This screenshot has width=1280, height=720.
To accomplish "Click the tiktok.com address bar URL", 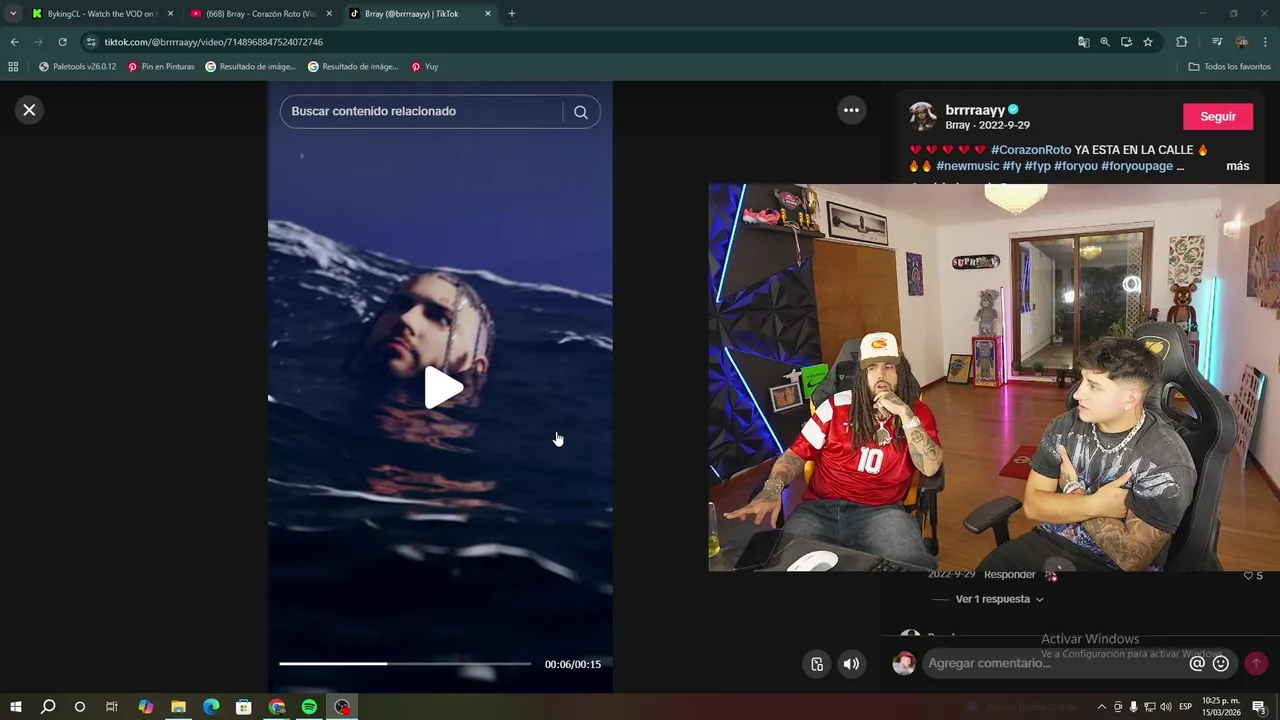I will coord(214,42).
